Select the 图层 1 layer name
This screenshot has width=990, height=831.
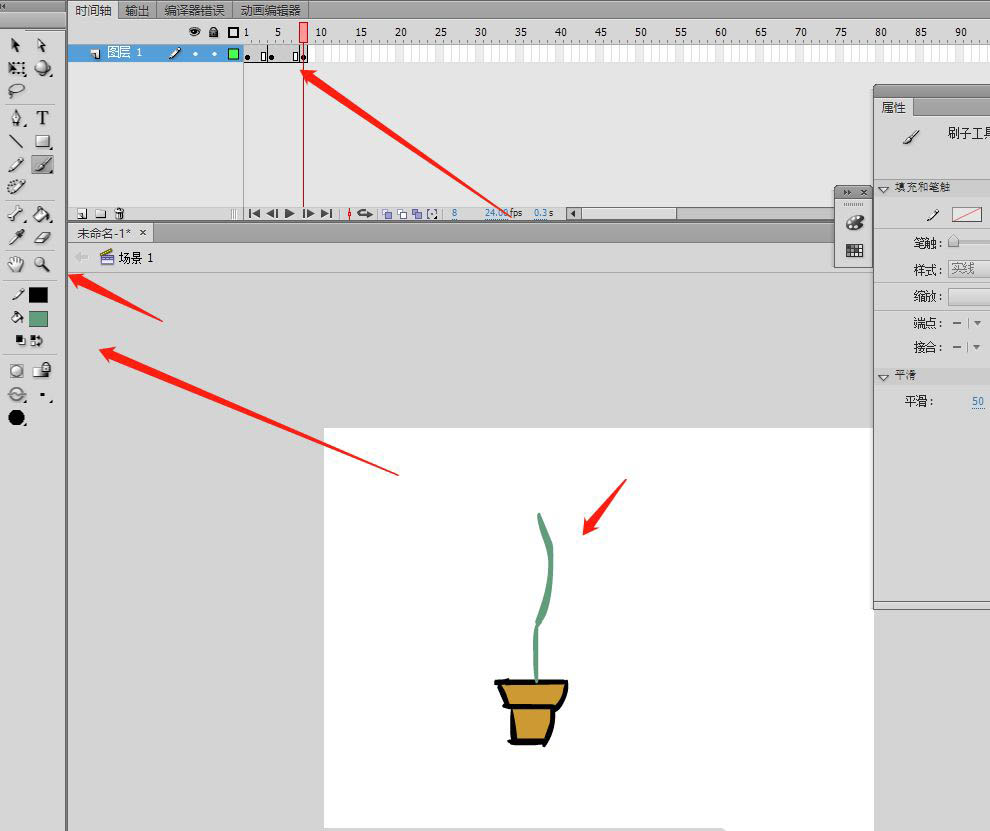click(x=124, y=52)
